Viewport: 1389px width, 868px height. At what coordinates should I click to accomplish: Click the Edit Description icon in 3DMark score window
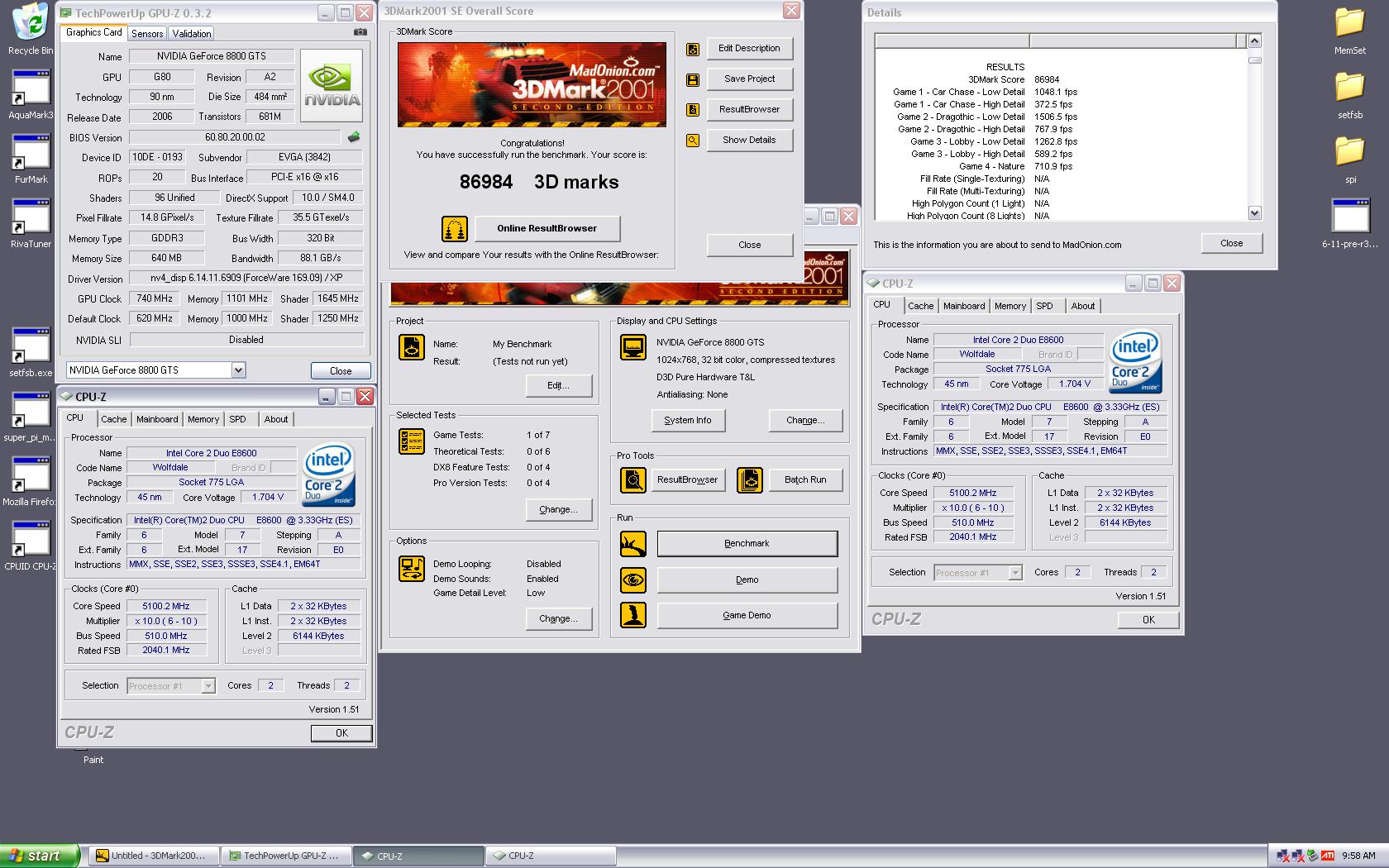pos(693,49)
